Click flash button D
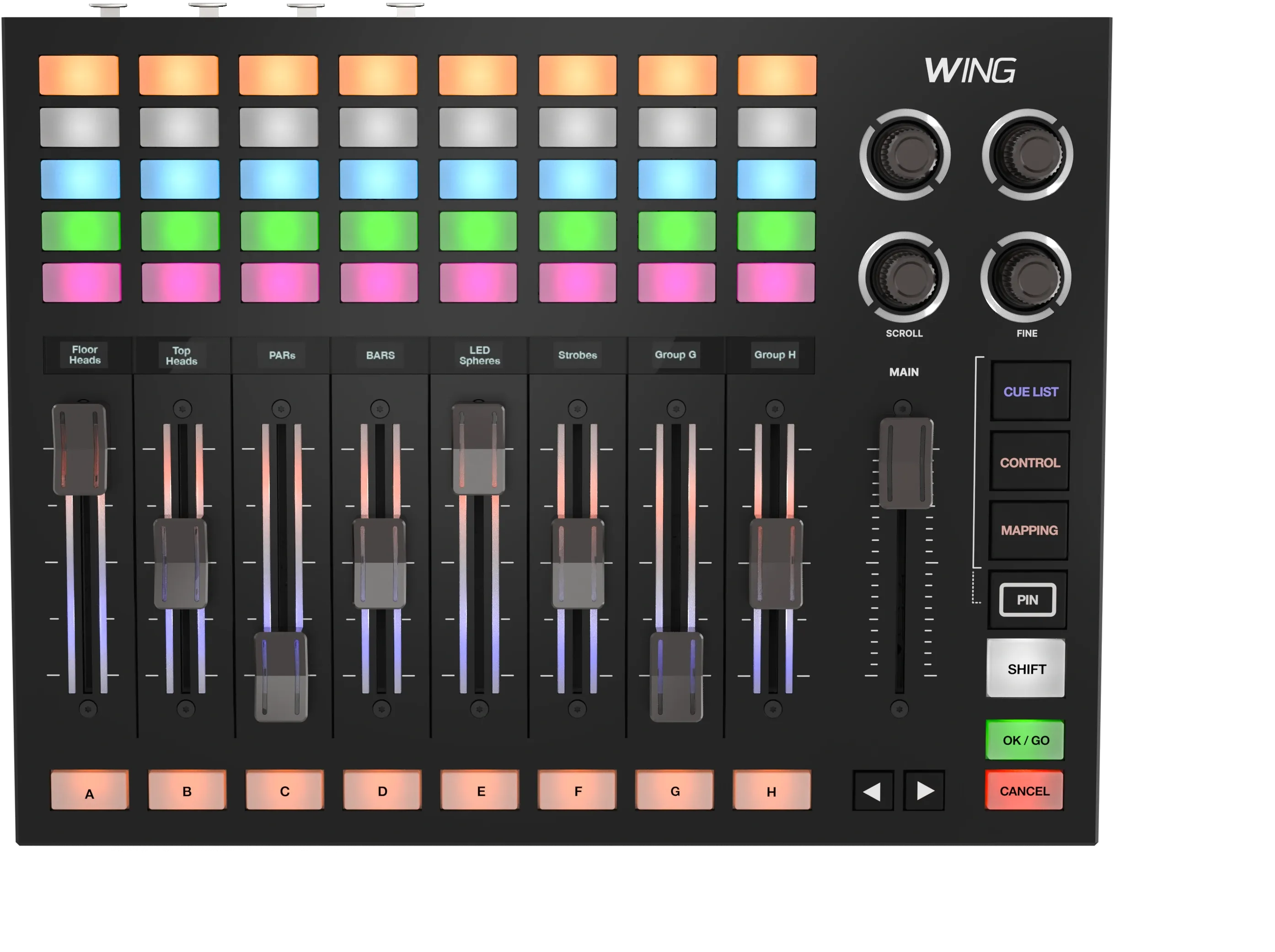Viewport: 1275px width, 952px height. click(x=382, y=790)
